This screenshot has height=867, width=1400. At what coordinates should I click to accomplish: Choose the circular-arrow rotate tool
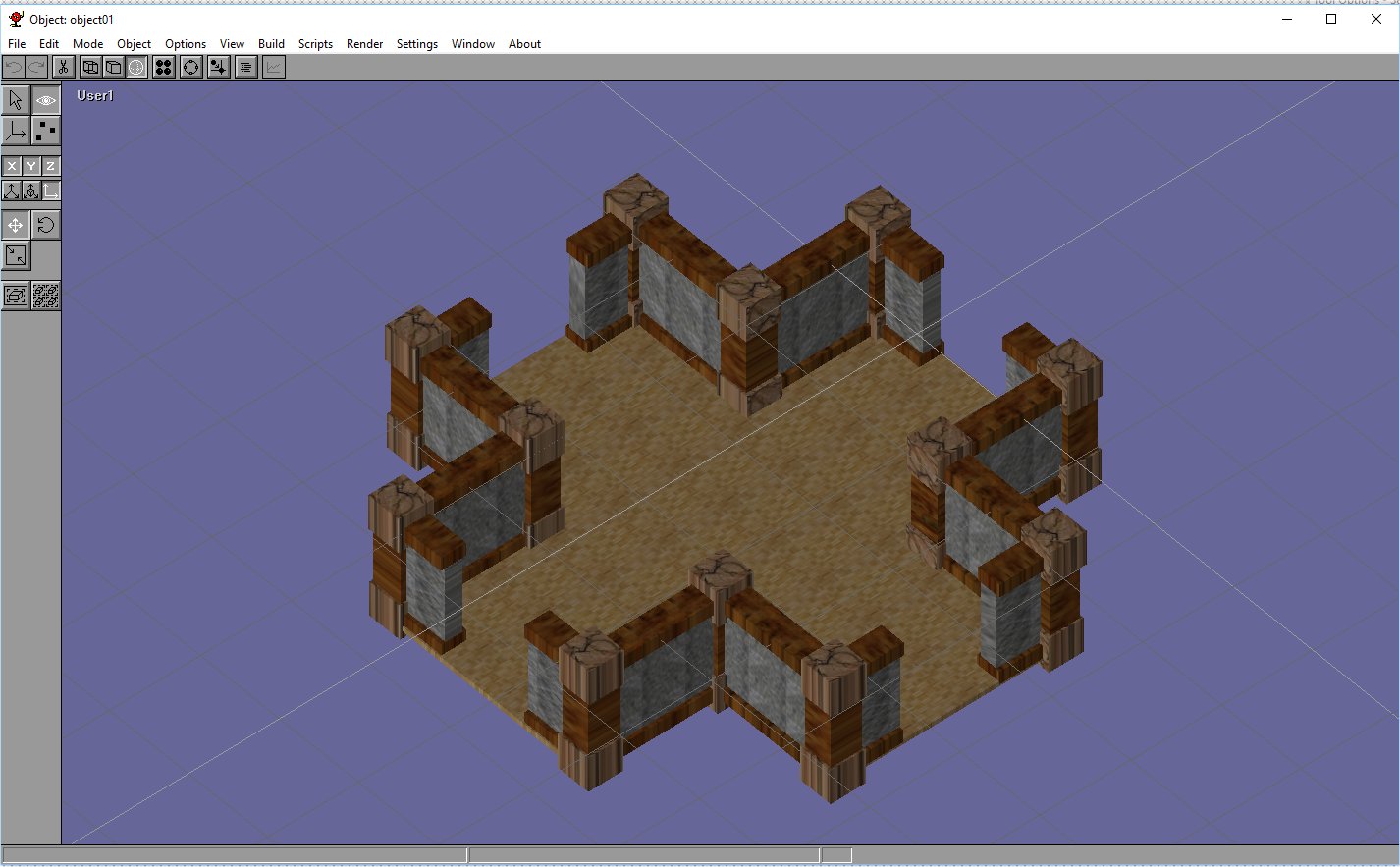pos(46,225)
